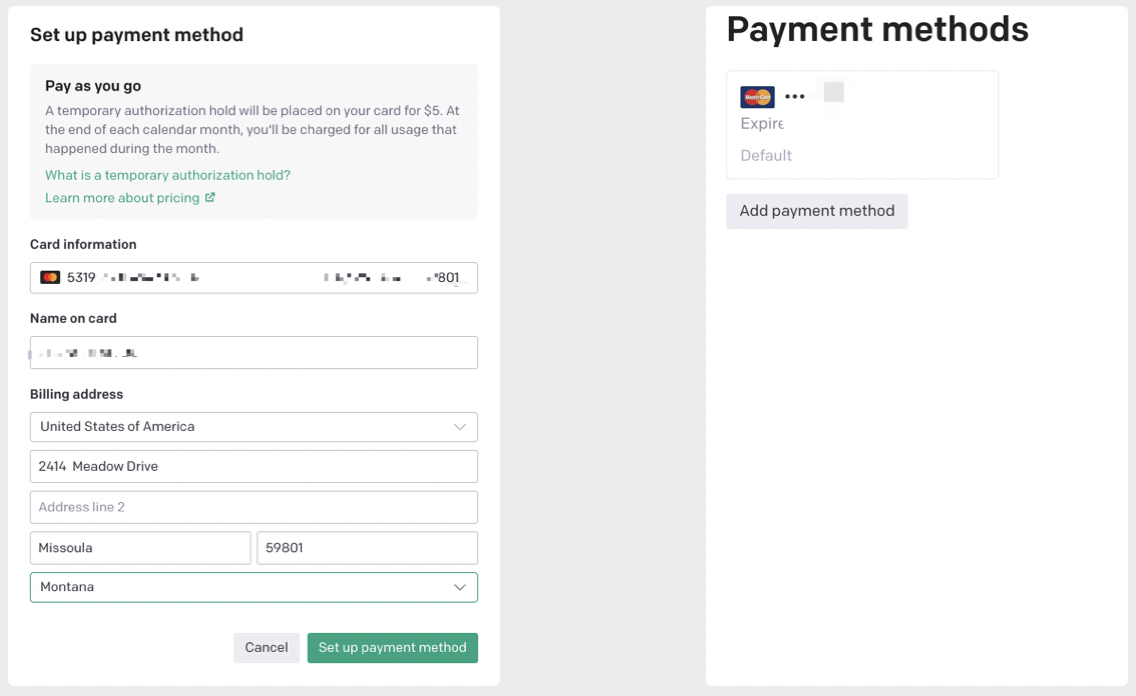Open United States of America country selector
The width and height of the screenshot is (1136, 696).
click(x=240, y=427)
